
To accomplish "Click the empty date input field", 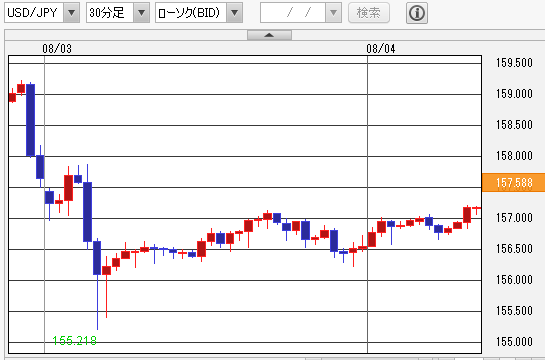I will pyautogui.click(x=293, y=13).
